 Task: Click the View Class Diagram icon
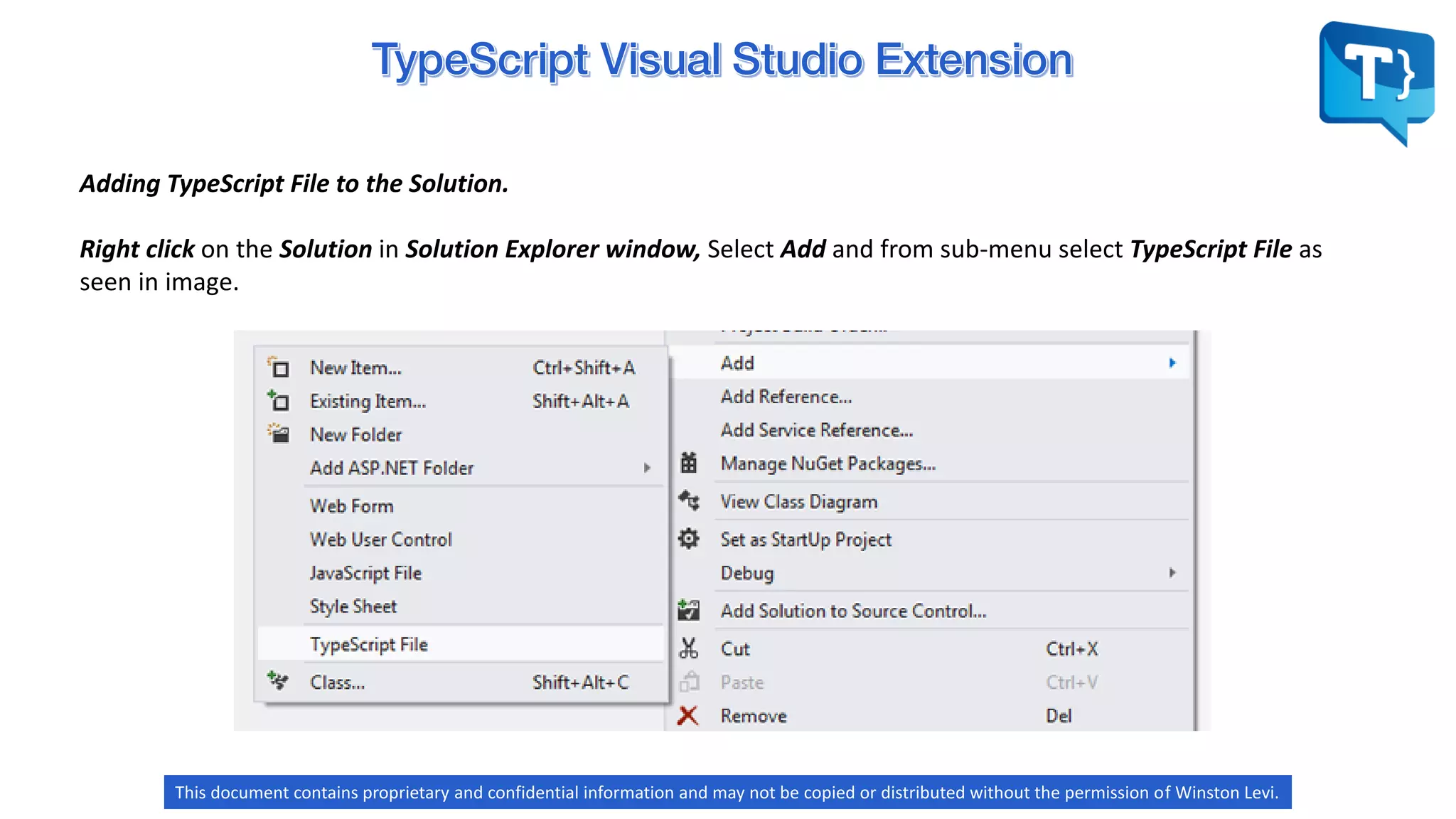pos(688,500)
